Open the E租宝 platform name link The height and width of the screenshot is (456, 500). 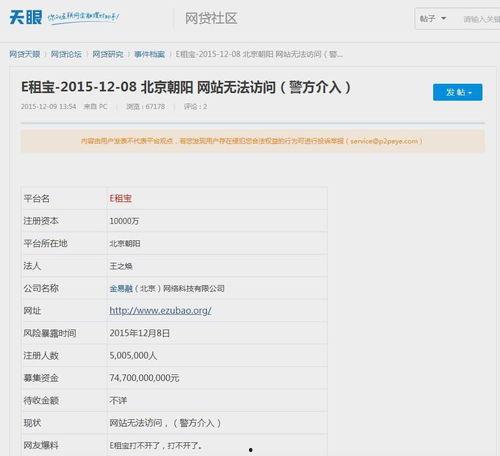click(x=121, y=199)
